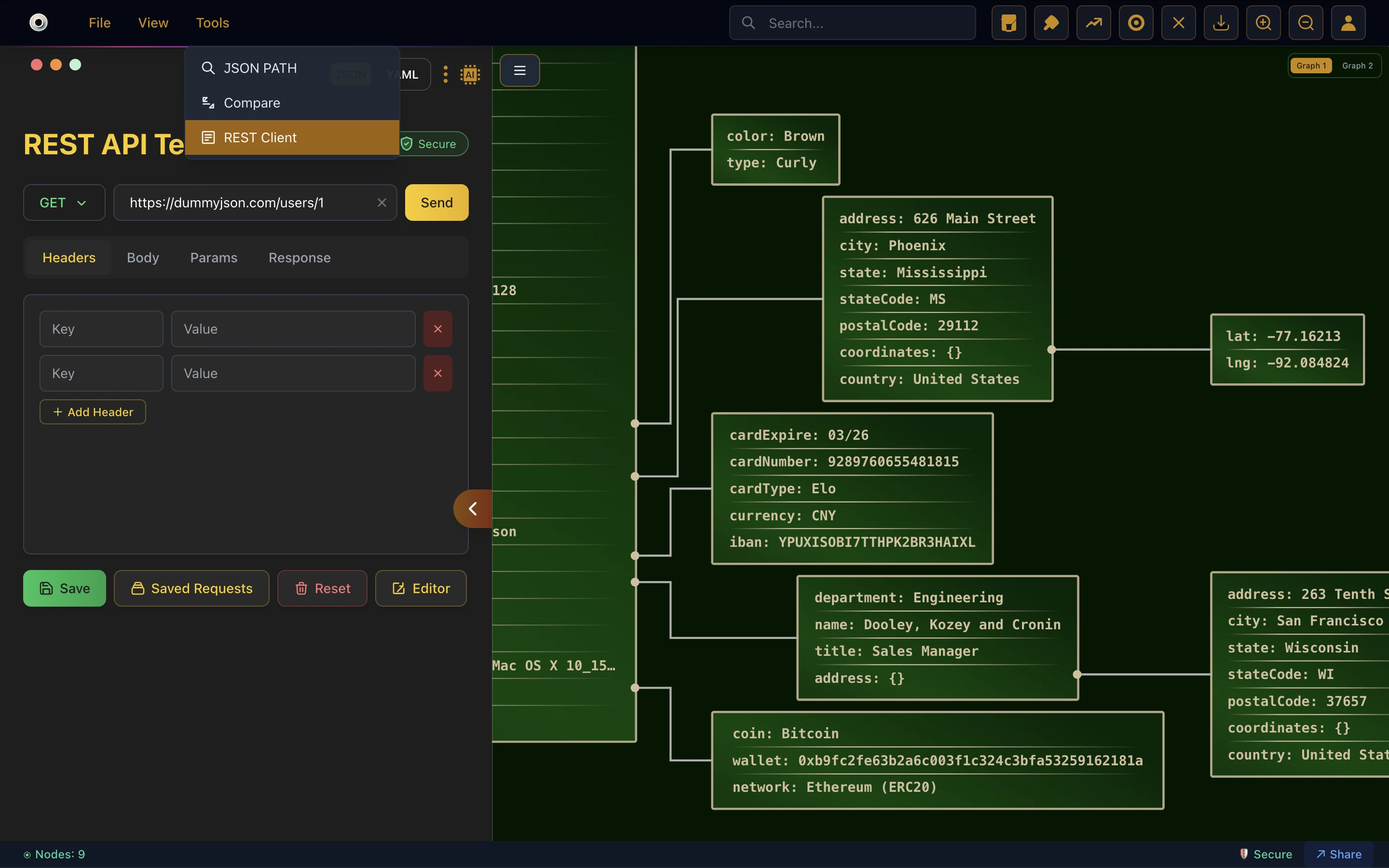The image size is (1389, 868).
Task: Click the second header Key field
Action: [x=101, y=373]
